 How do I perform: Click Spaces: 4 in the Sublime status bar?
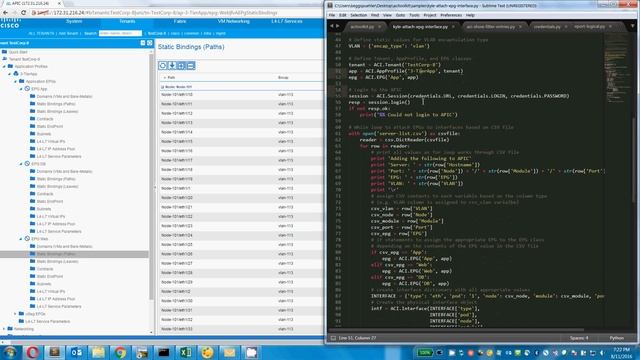[x=579, y=338]
